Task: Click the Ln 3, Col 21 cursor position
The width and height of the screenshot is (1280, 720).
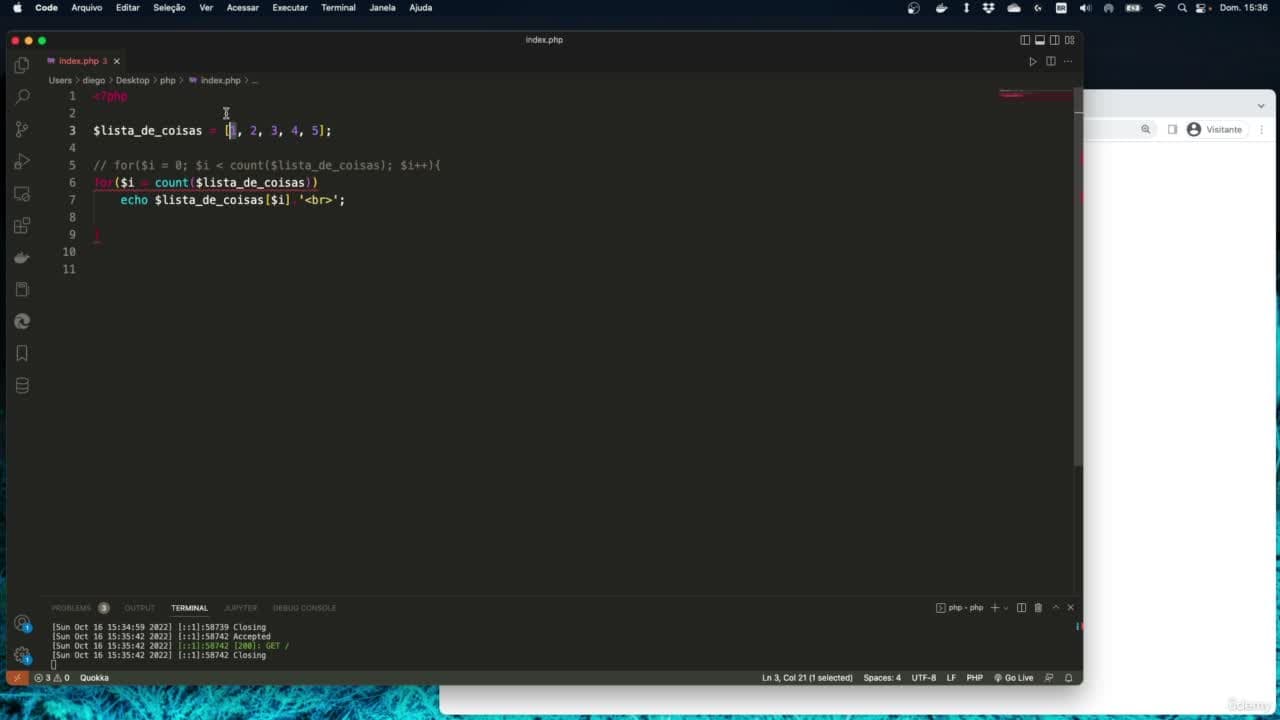Action: pyautogui.click(x=807, y=678)
